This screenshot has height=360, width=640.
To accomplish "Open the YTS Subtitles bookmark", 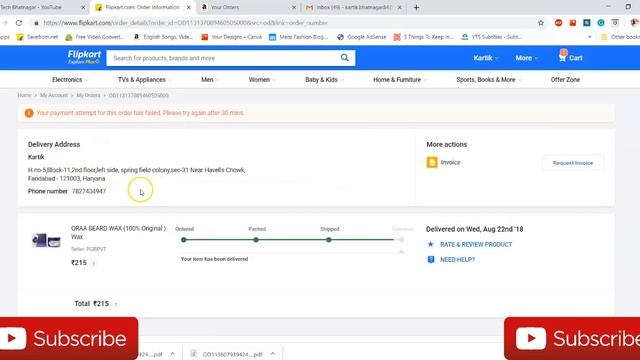I will (492, 37).
